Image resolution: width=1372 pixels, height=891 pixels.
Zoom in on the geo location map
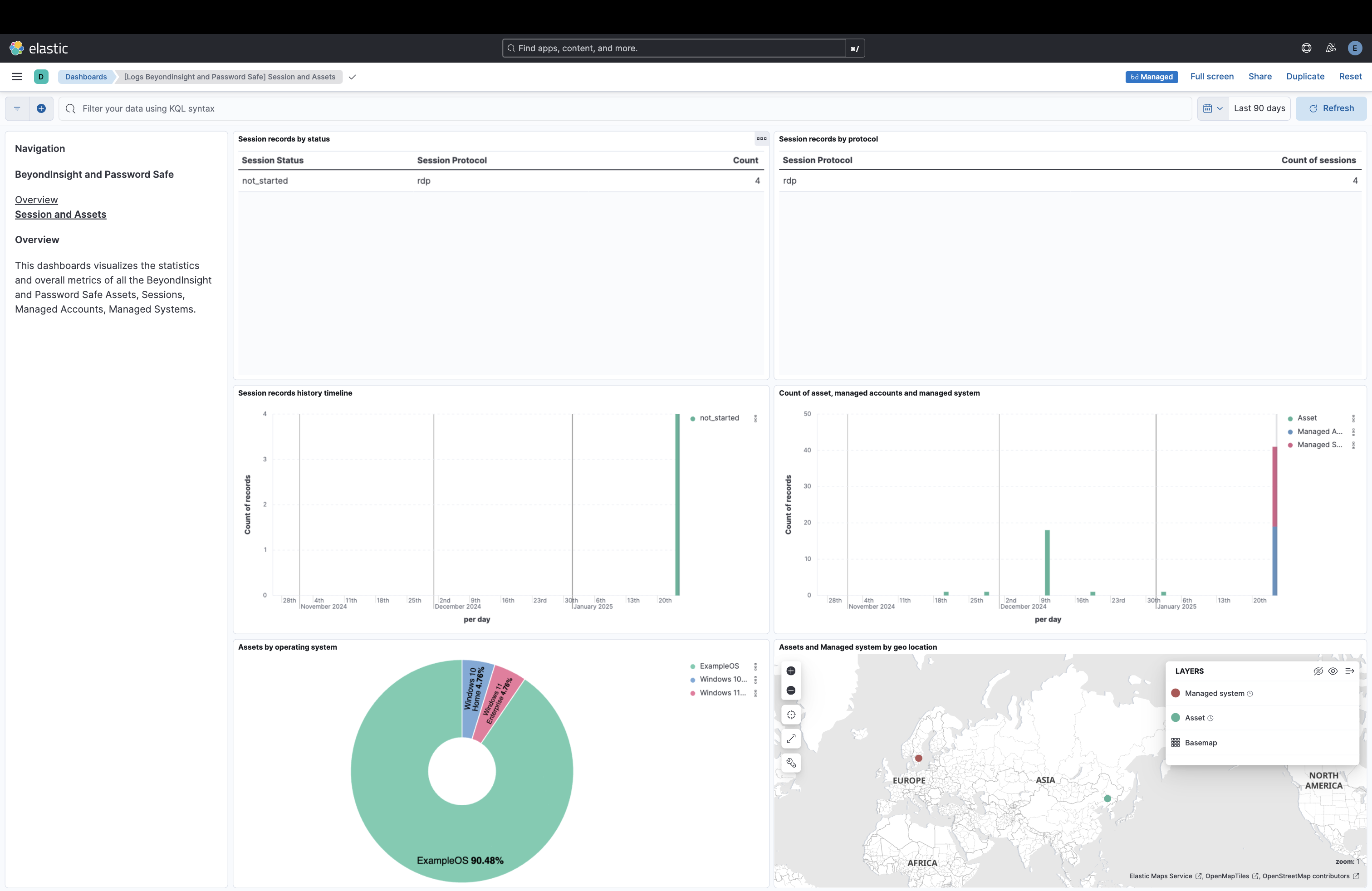[791, 671]
